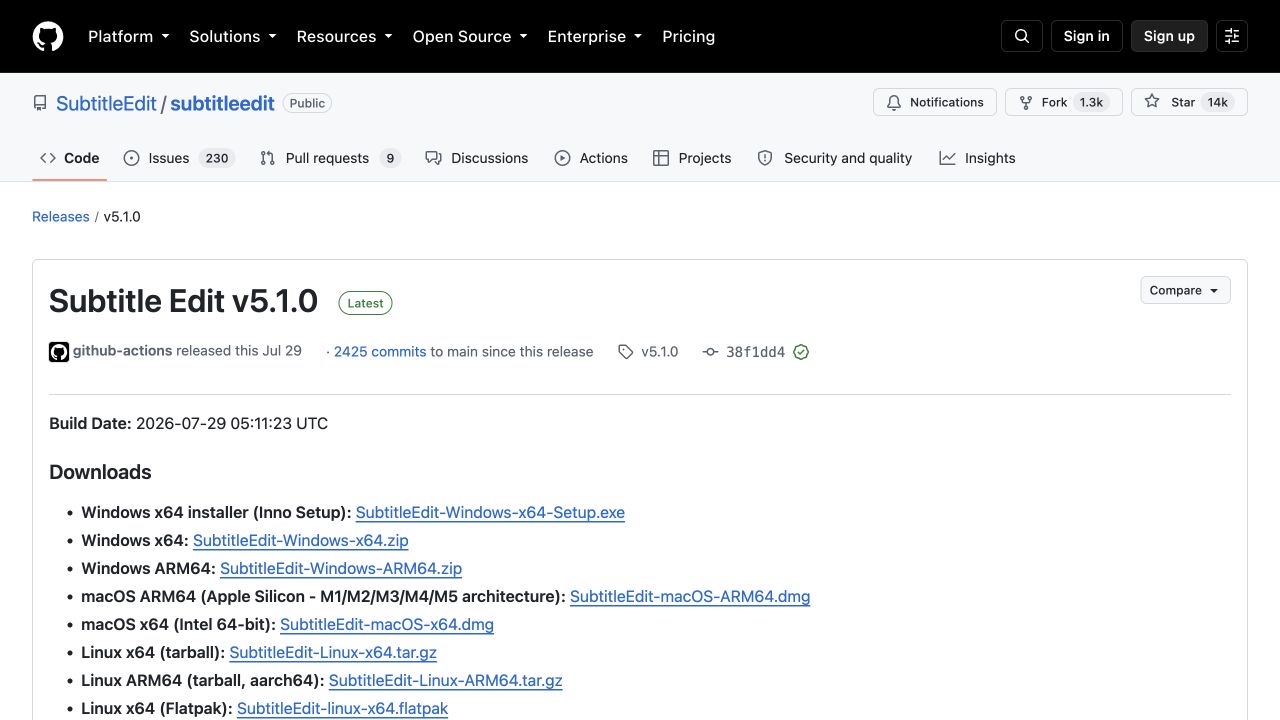Viewport: 1280px width, 720px height.
Task: Download SubtitleEdit-linux-x64.flatpak
Action: pos(342,708)
